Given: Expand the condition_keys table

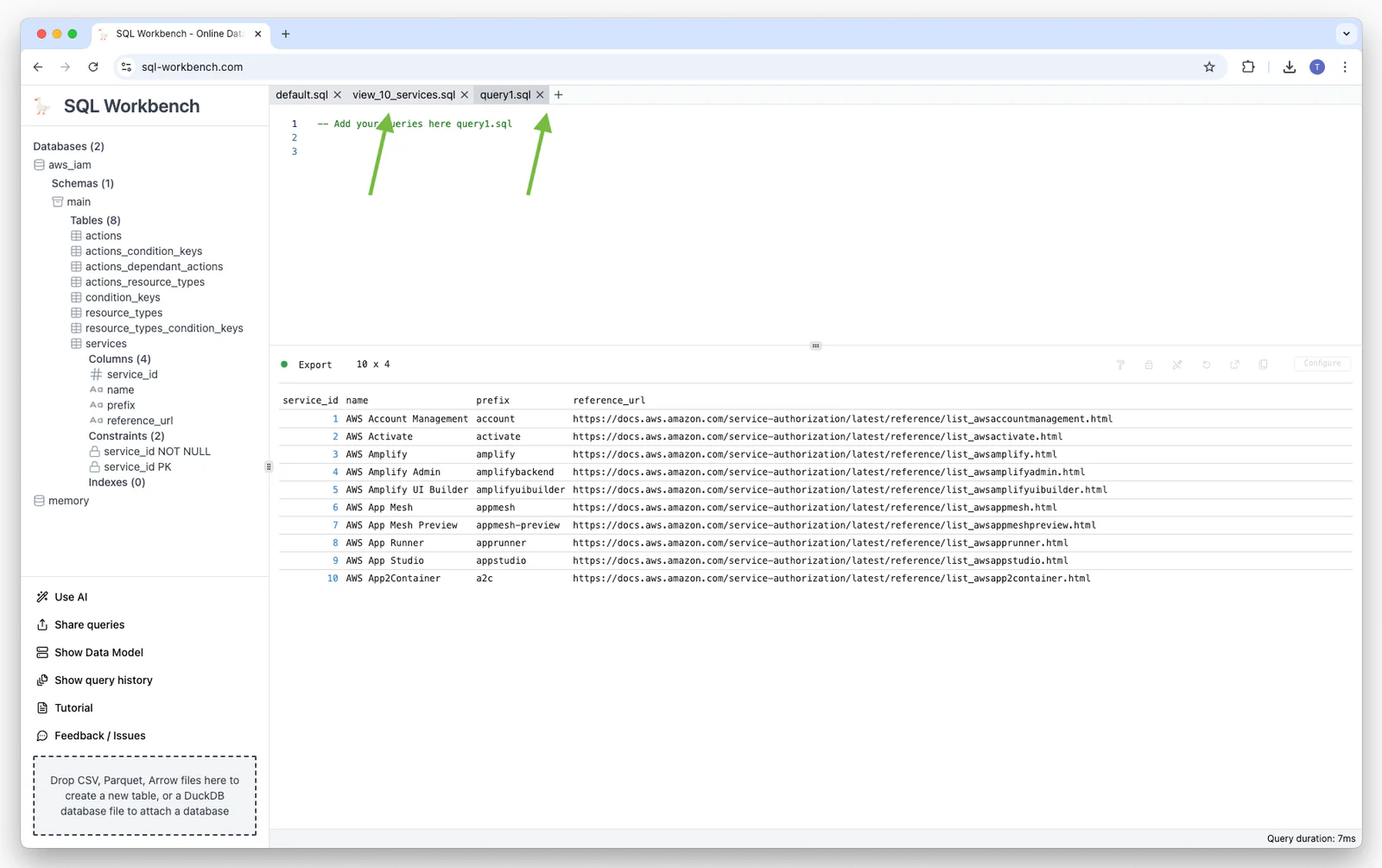Looking at the screenshot, I should click(115, 298).
